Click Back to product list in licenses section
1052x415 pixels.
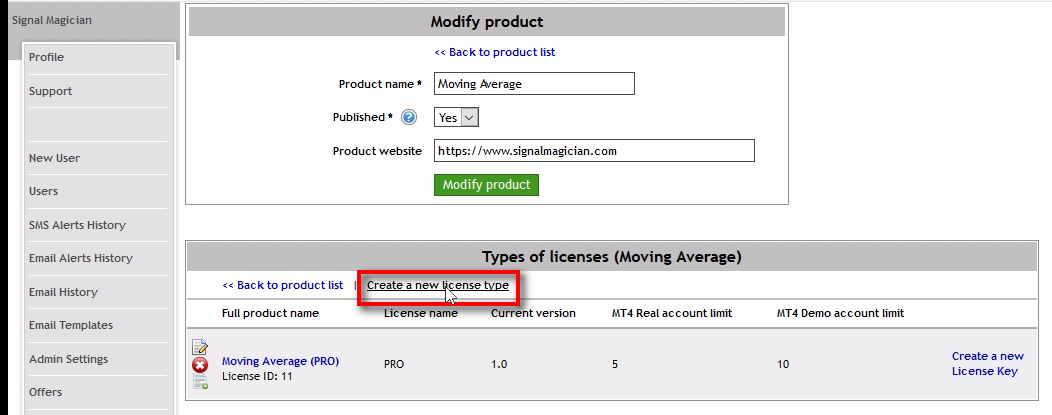[282, 286]
